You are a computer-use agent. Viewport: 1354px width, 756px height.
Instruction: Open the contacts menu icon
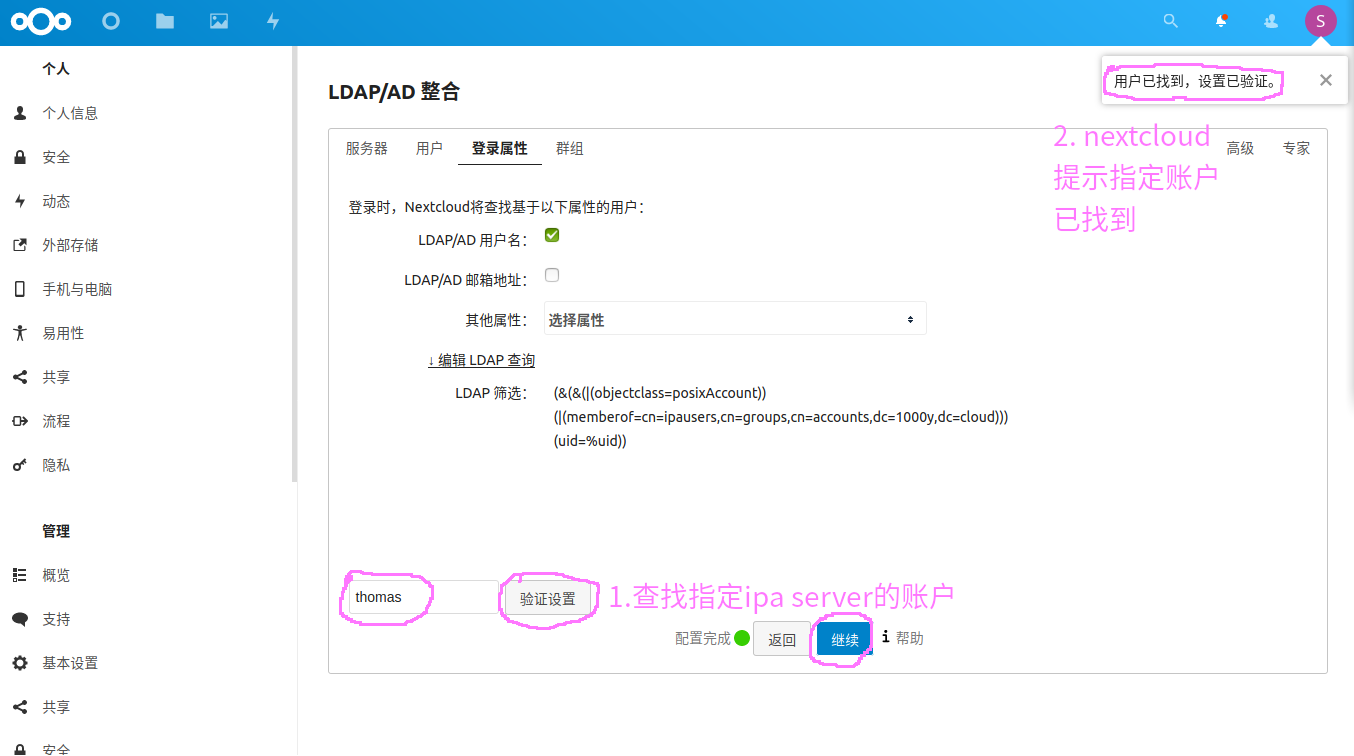click(x=1271, y=21)
